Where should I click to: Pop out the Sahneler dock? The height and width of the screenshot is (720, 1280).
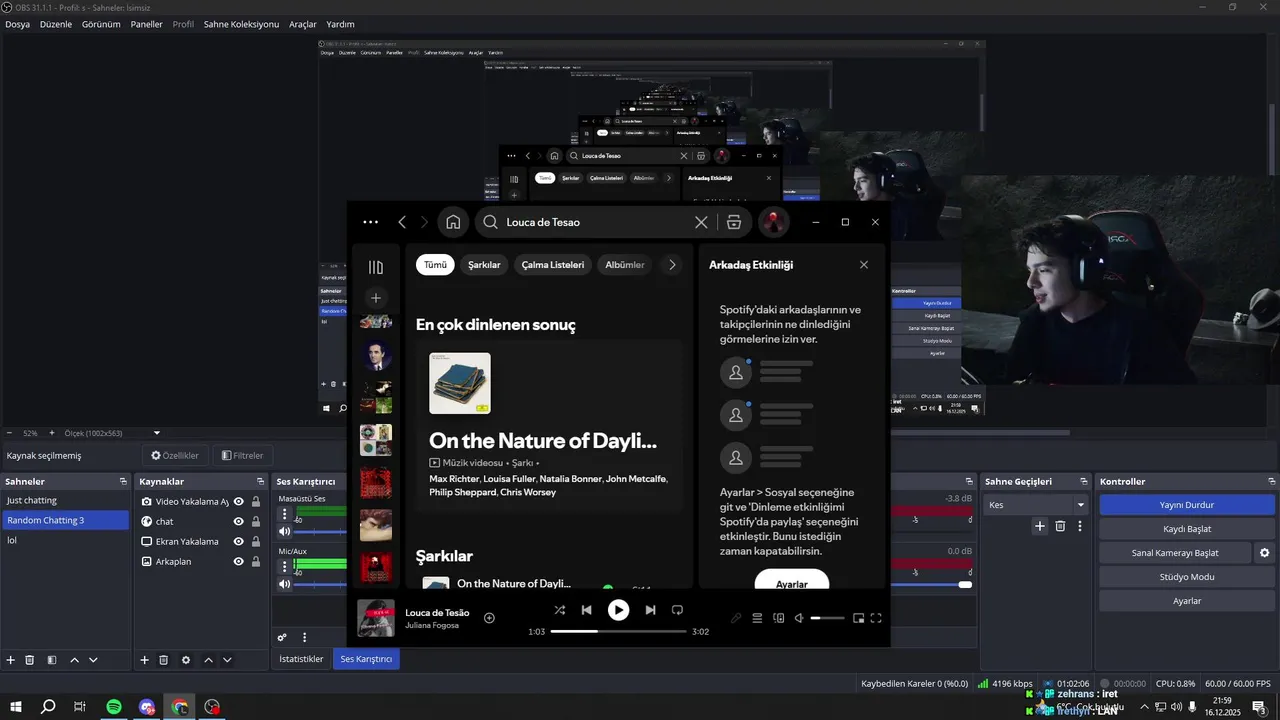tap(123, 482)
